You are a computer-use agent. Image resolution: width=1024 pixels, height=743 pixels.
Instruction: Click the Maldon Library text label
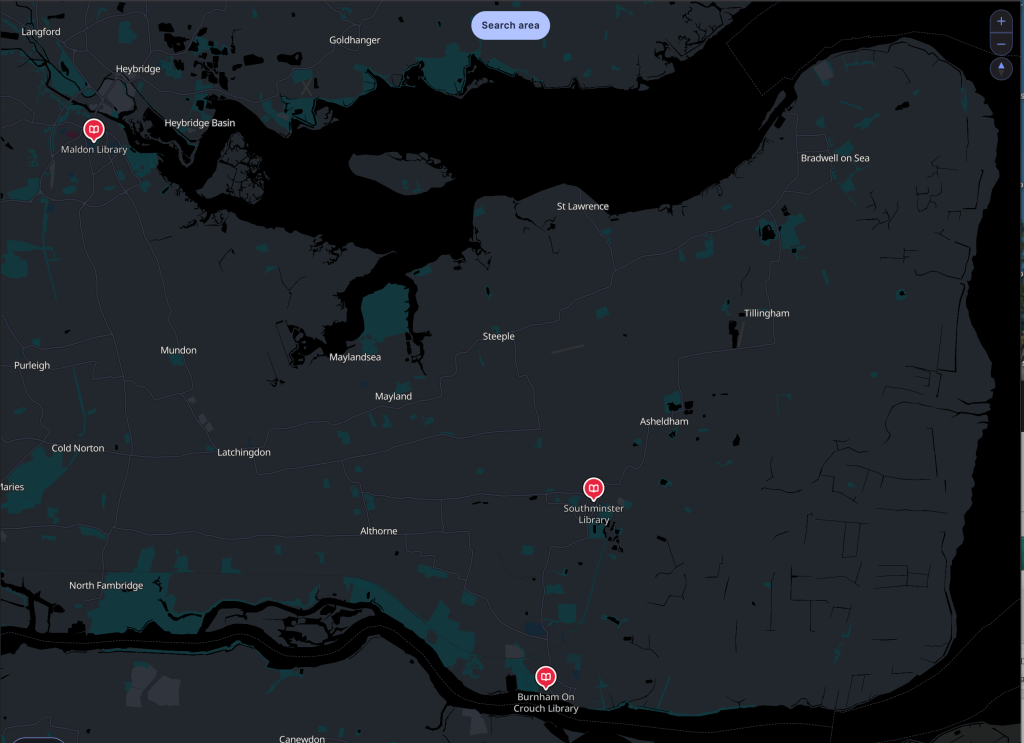(x=94, y=150)
